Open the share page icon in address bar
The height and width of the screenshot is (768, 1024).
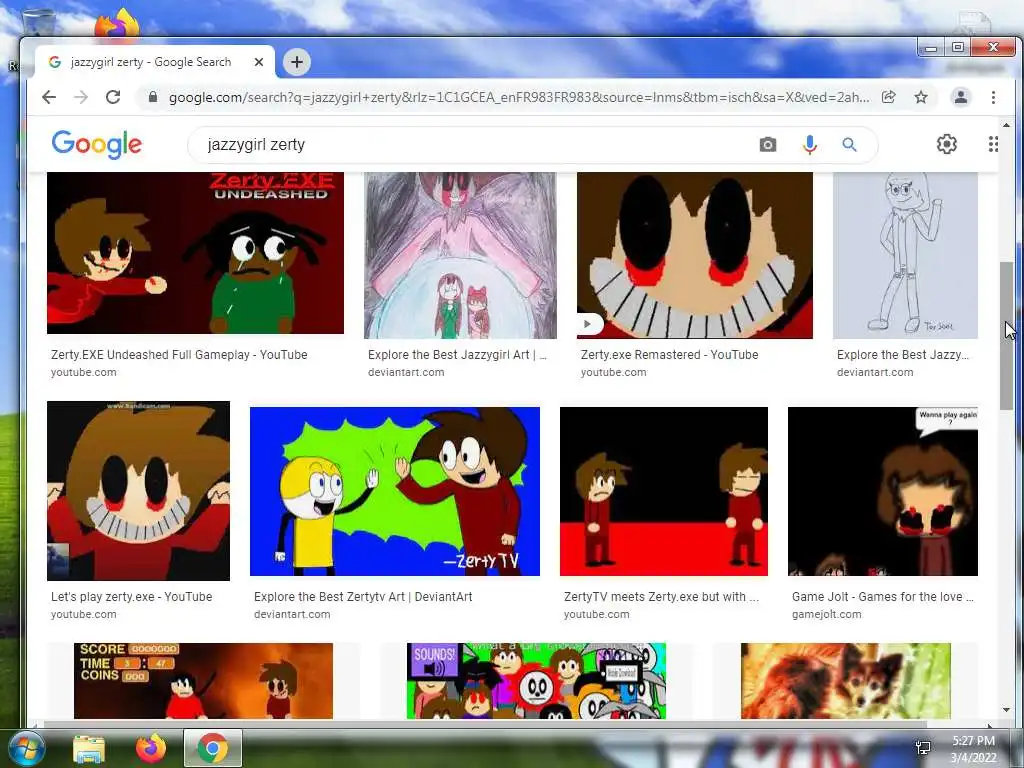888,97
